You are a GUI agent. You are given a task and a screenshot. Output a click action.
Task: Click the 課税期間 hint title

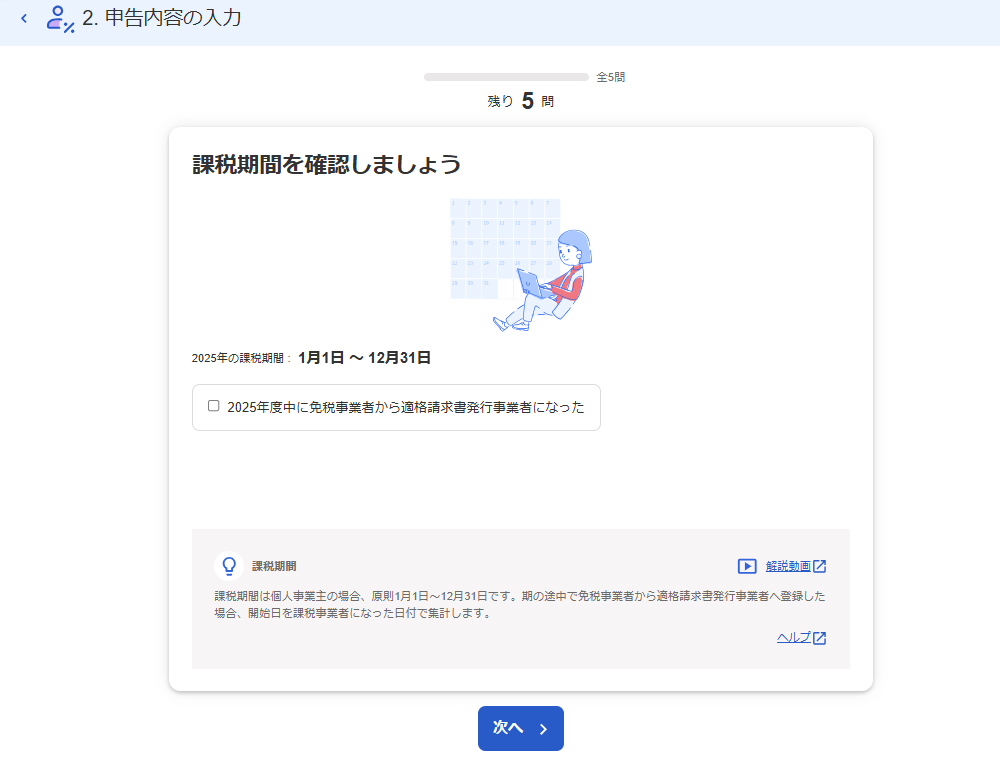[x=274, y=566]
